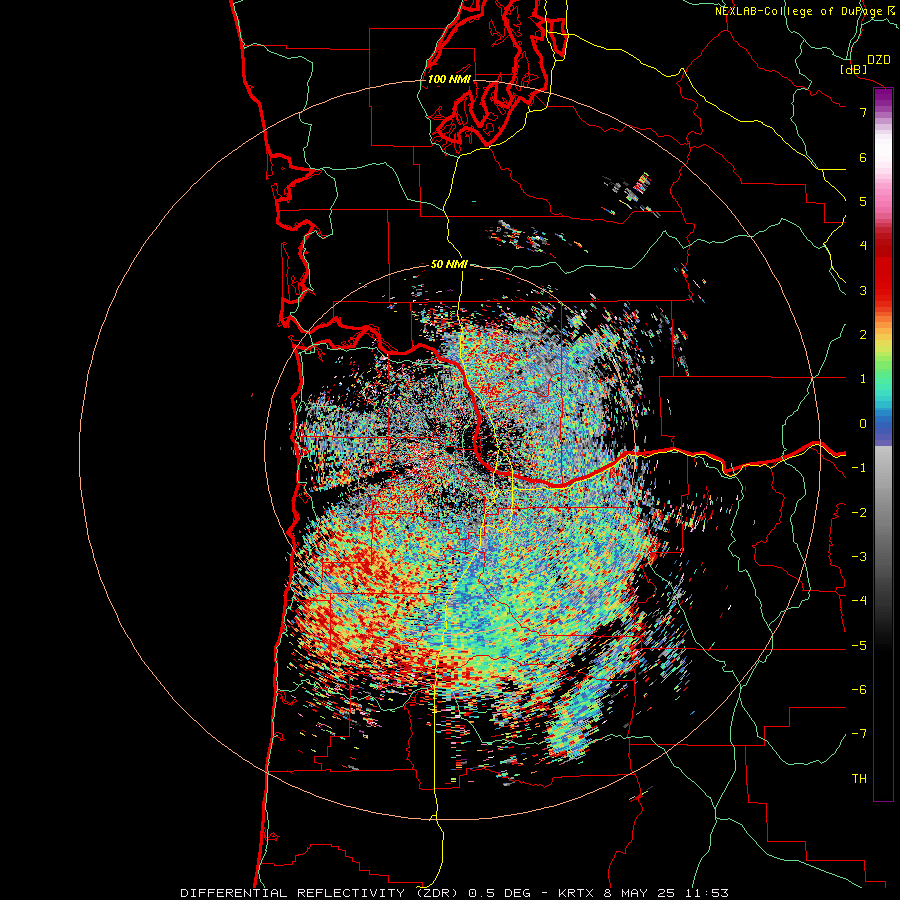This screenshot has width=900, height=900.
Task: Click the -6 value on the color scale
Action: click(859, 690)
